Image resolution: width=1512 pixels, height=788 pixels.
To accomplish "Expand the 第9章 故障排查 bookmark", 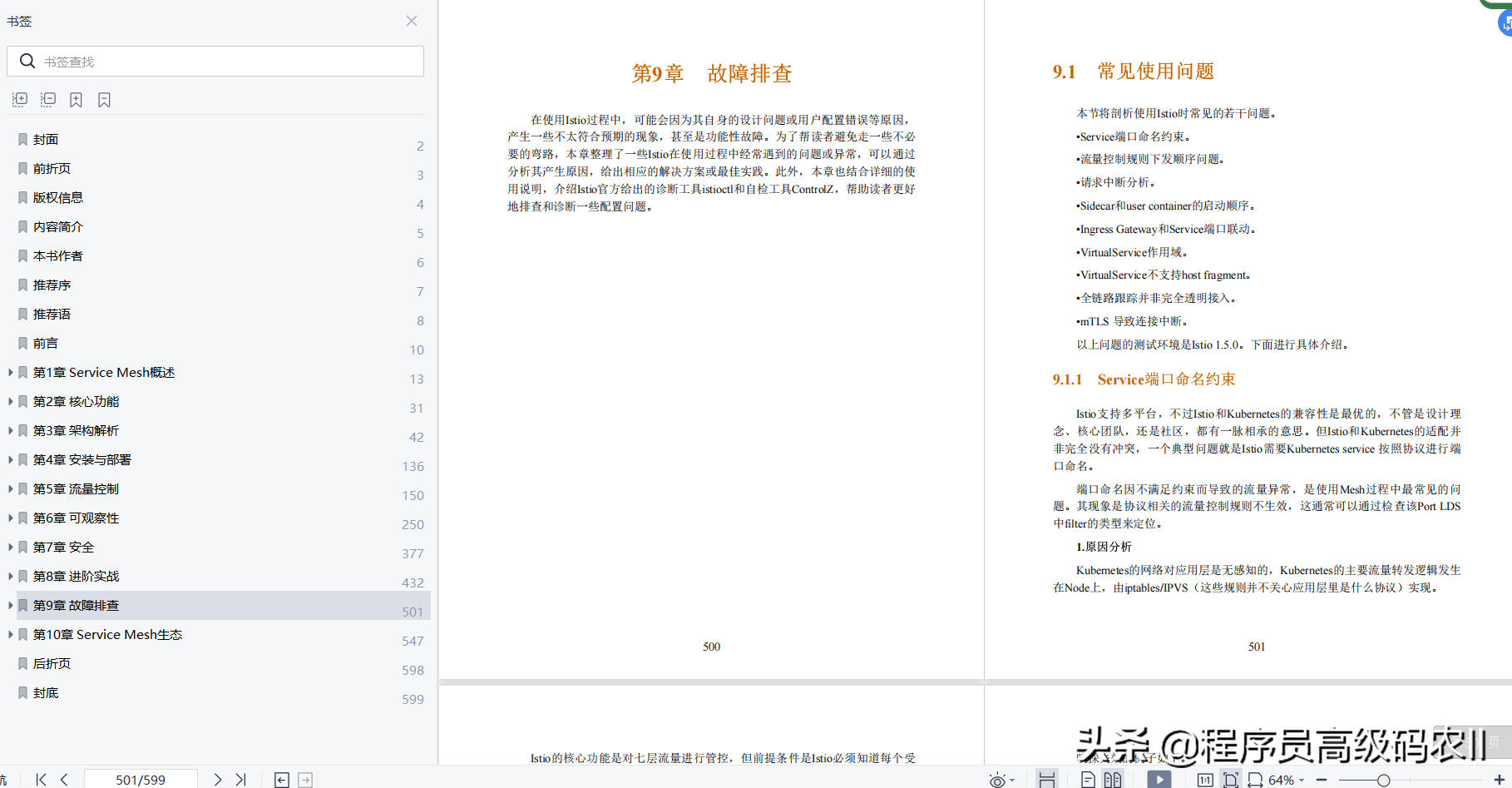I will click(10, 605).
